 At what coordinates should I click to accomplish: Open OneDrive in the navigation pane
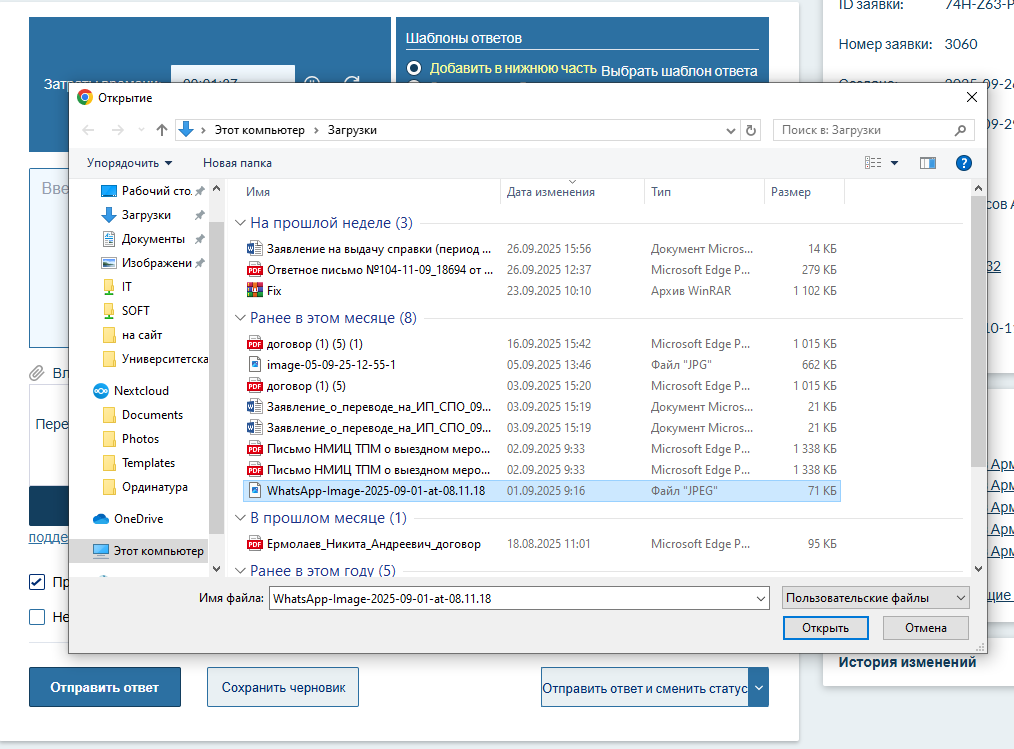click(138, 519)
